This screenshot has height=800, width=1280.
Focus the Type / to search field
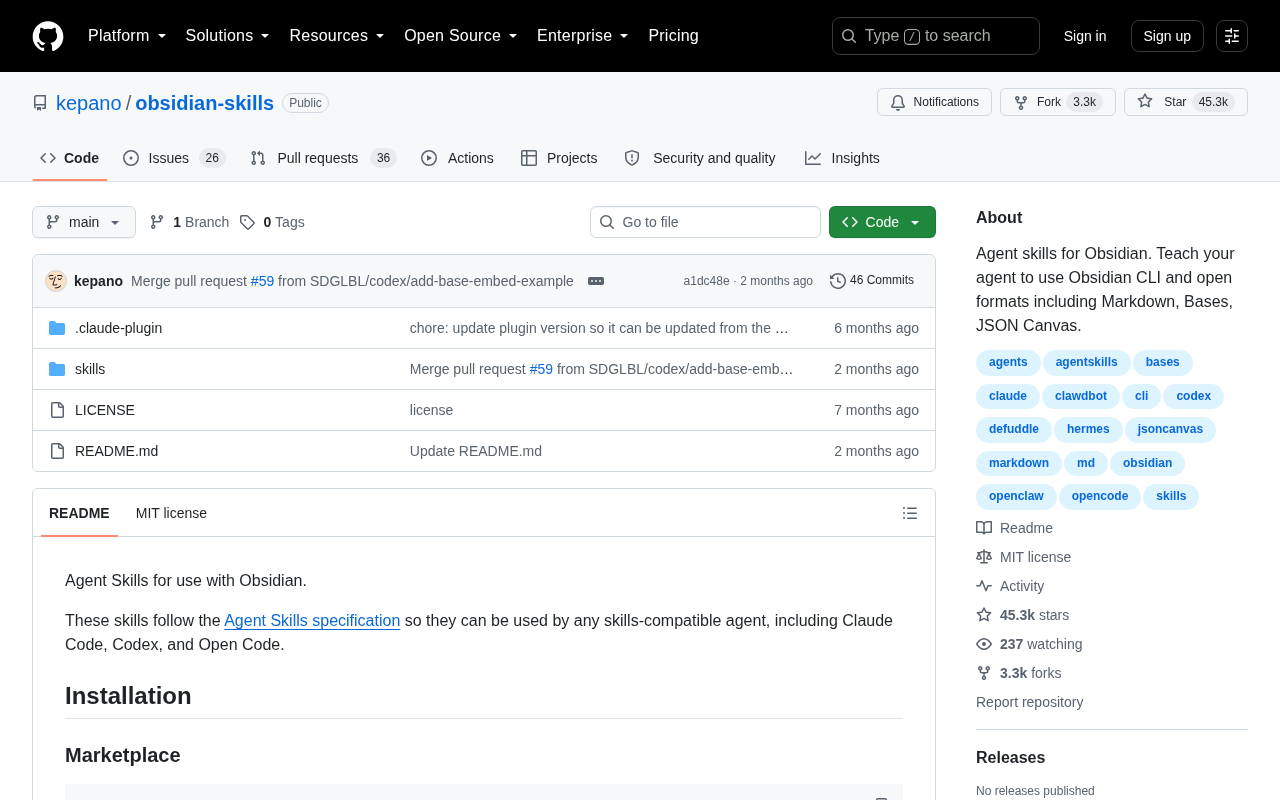pyautogui.click(x=936, y=36)
